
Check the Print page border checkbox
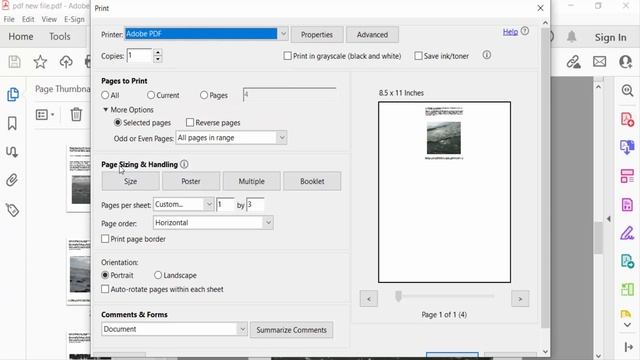[105, 239]
